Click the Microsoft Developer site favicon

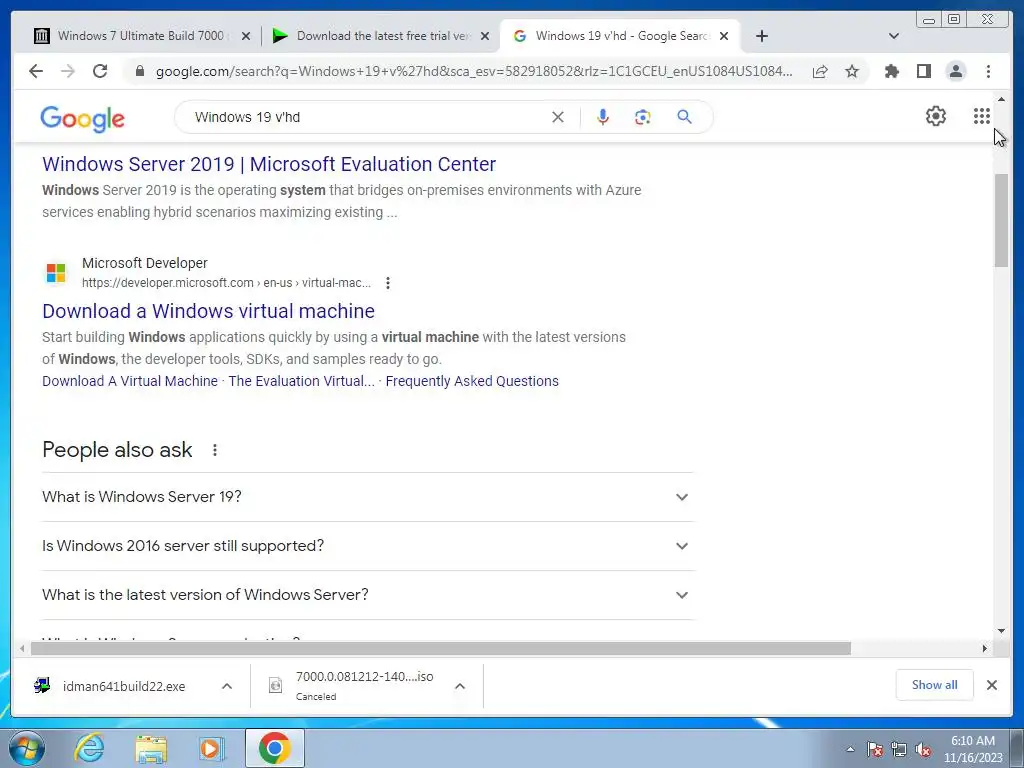click(x=56, y=272)
